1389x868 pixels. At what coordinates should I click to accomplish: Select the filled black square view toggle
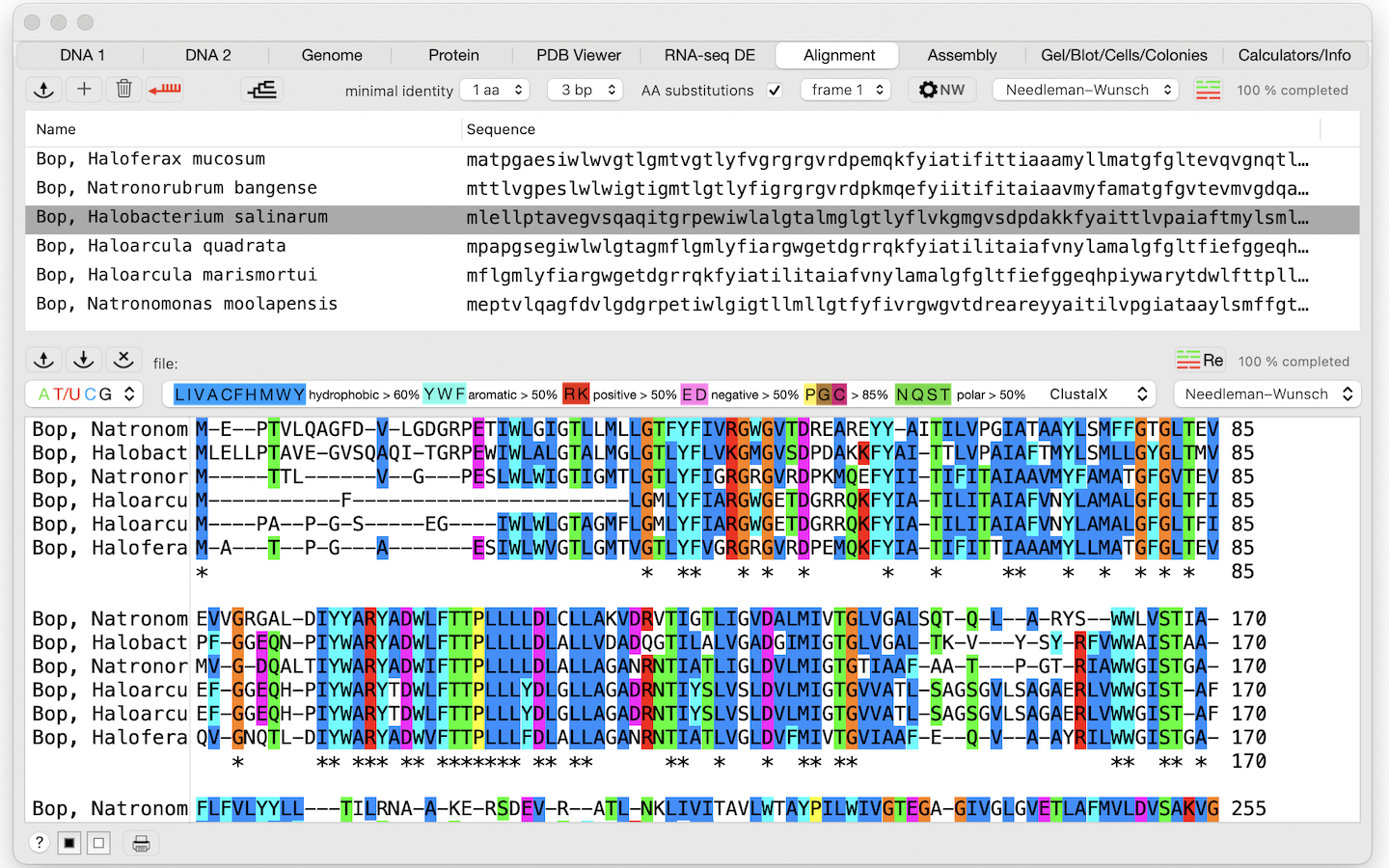(69, 844)
